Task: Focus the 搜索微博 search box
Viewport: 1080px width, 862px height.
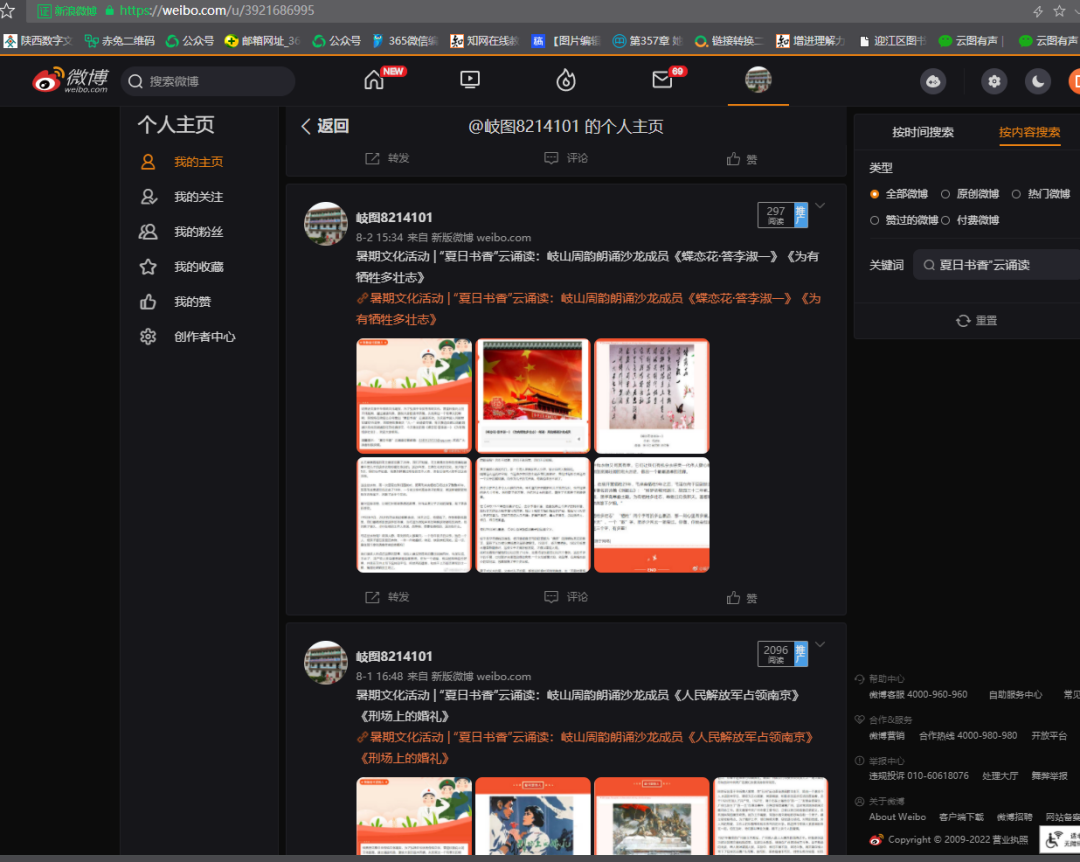Action: (x=208, y=81)
